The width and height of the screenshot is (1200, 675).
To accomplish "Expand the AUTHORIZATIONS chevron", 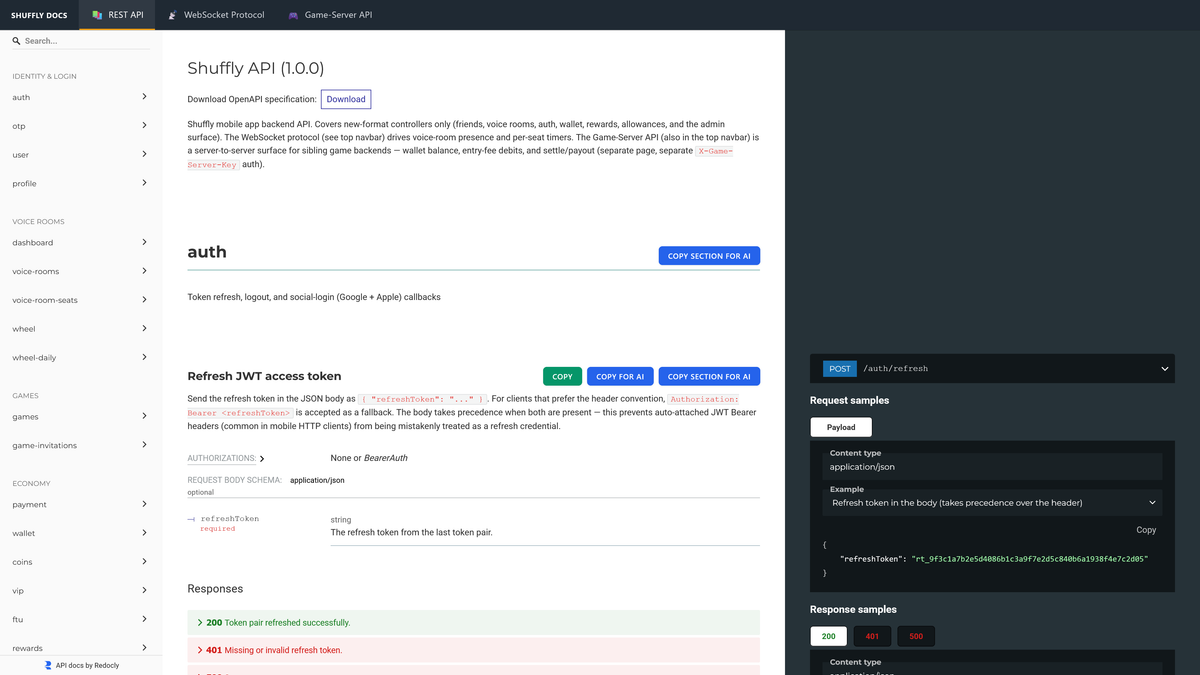I will coord(262,459).
